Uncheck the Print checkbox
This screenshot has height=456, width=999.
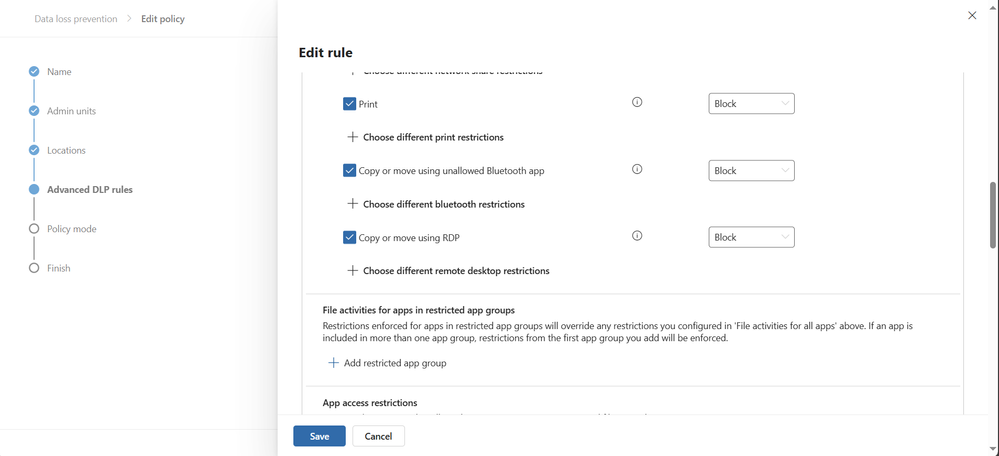[349, 104]
